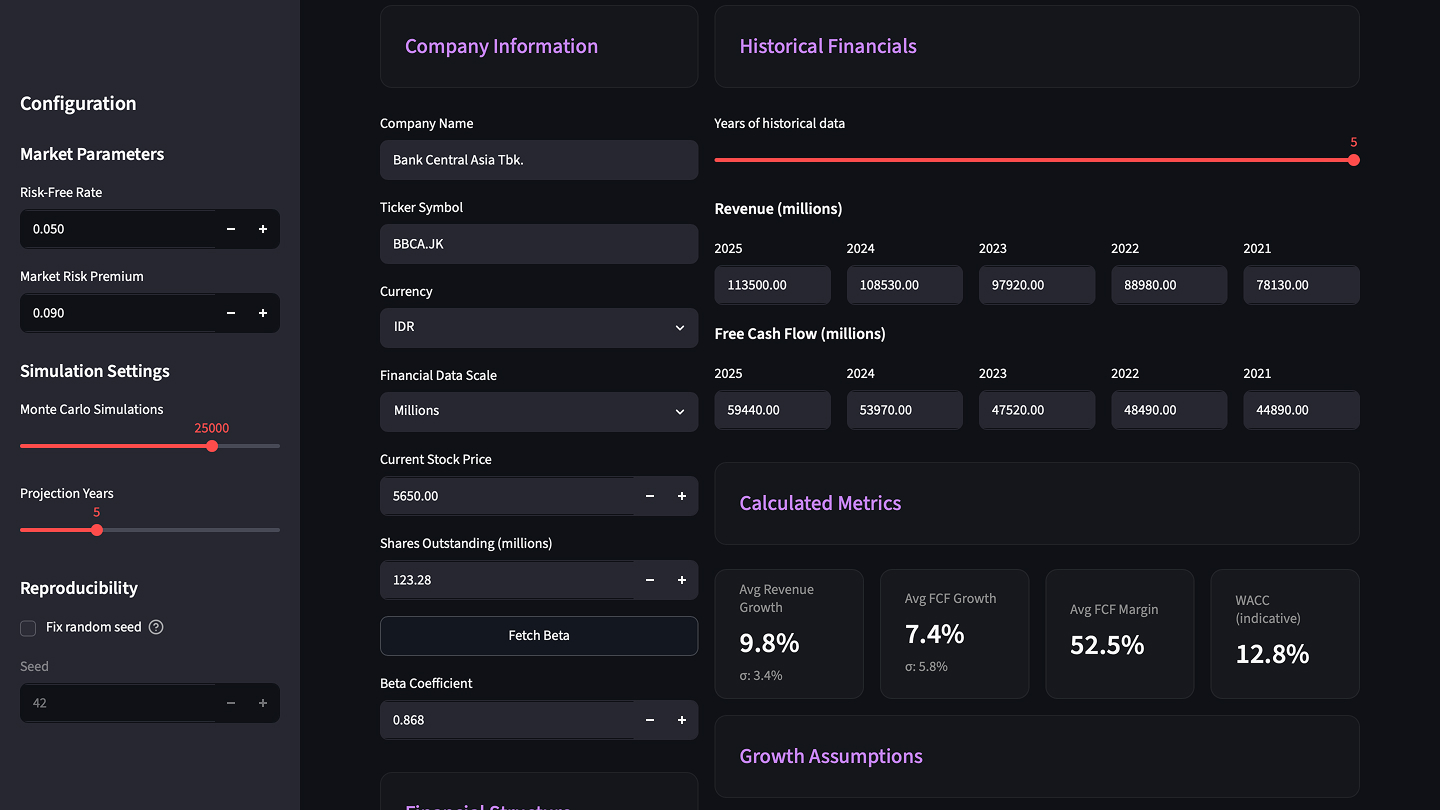Open the help tooltip icon beside Fix random seed
This screenshot has width=1440, height=810.
point(156,627)
